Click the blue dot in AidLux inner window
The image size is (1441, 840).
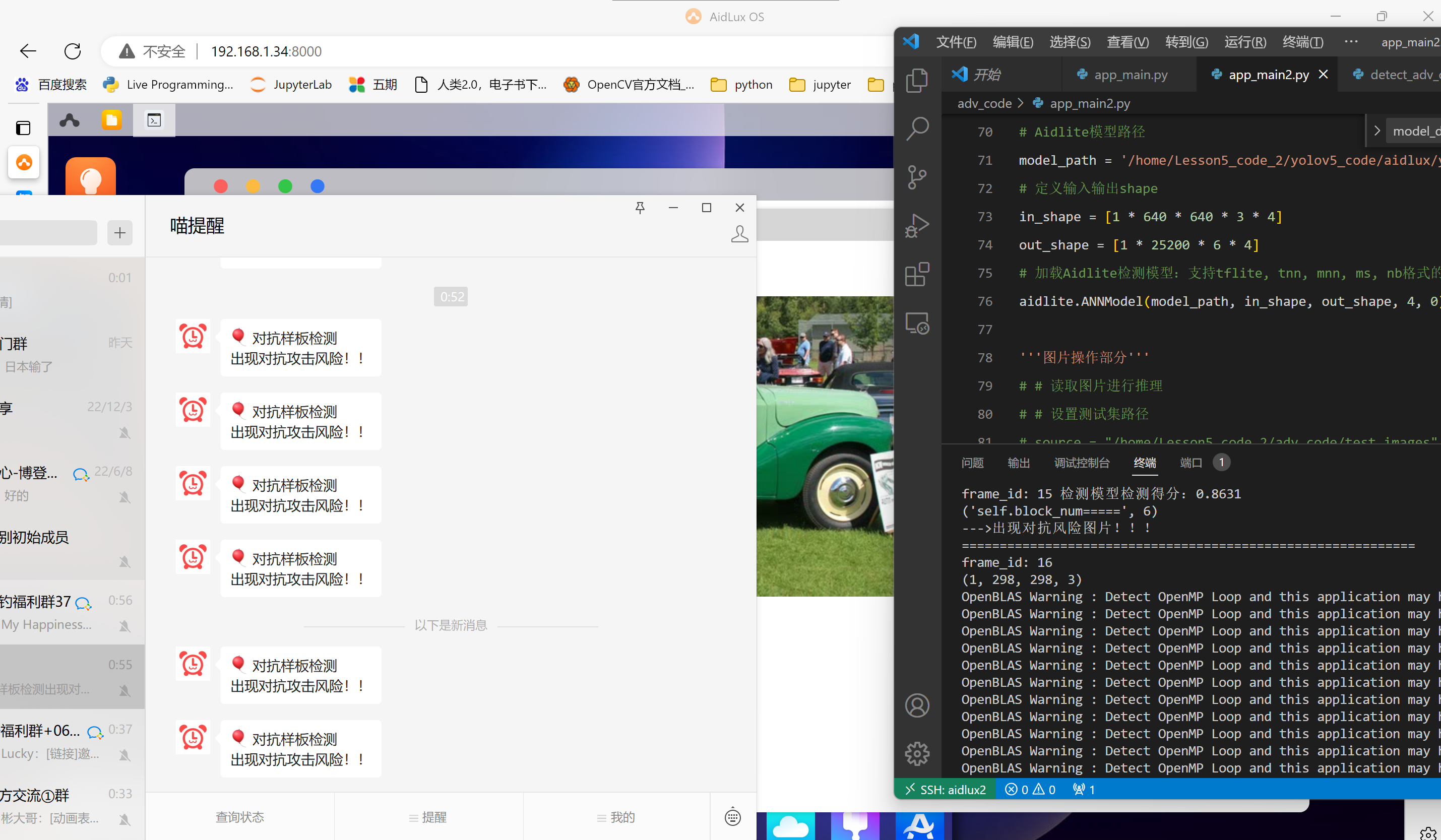318,186
